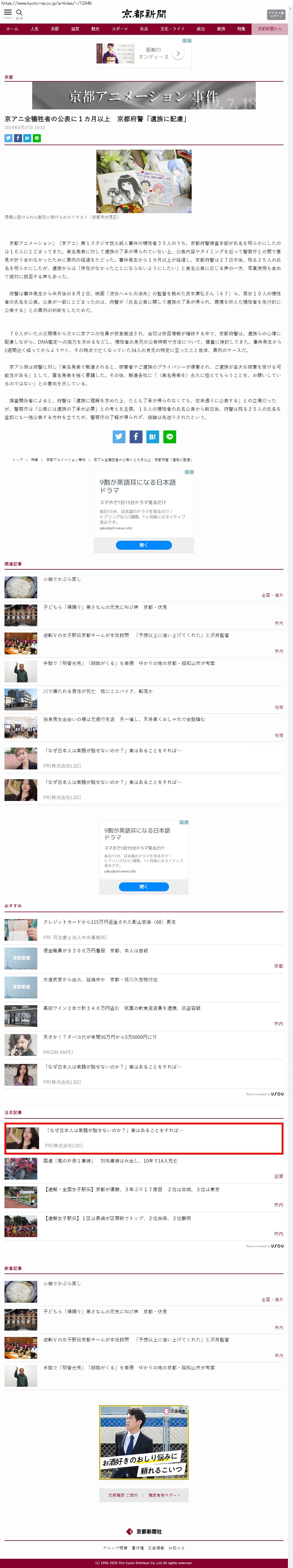Click article photo of memorial illustrations
The height and width of the screenshot is (1568, 293).
coord(144,181)
